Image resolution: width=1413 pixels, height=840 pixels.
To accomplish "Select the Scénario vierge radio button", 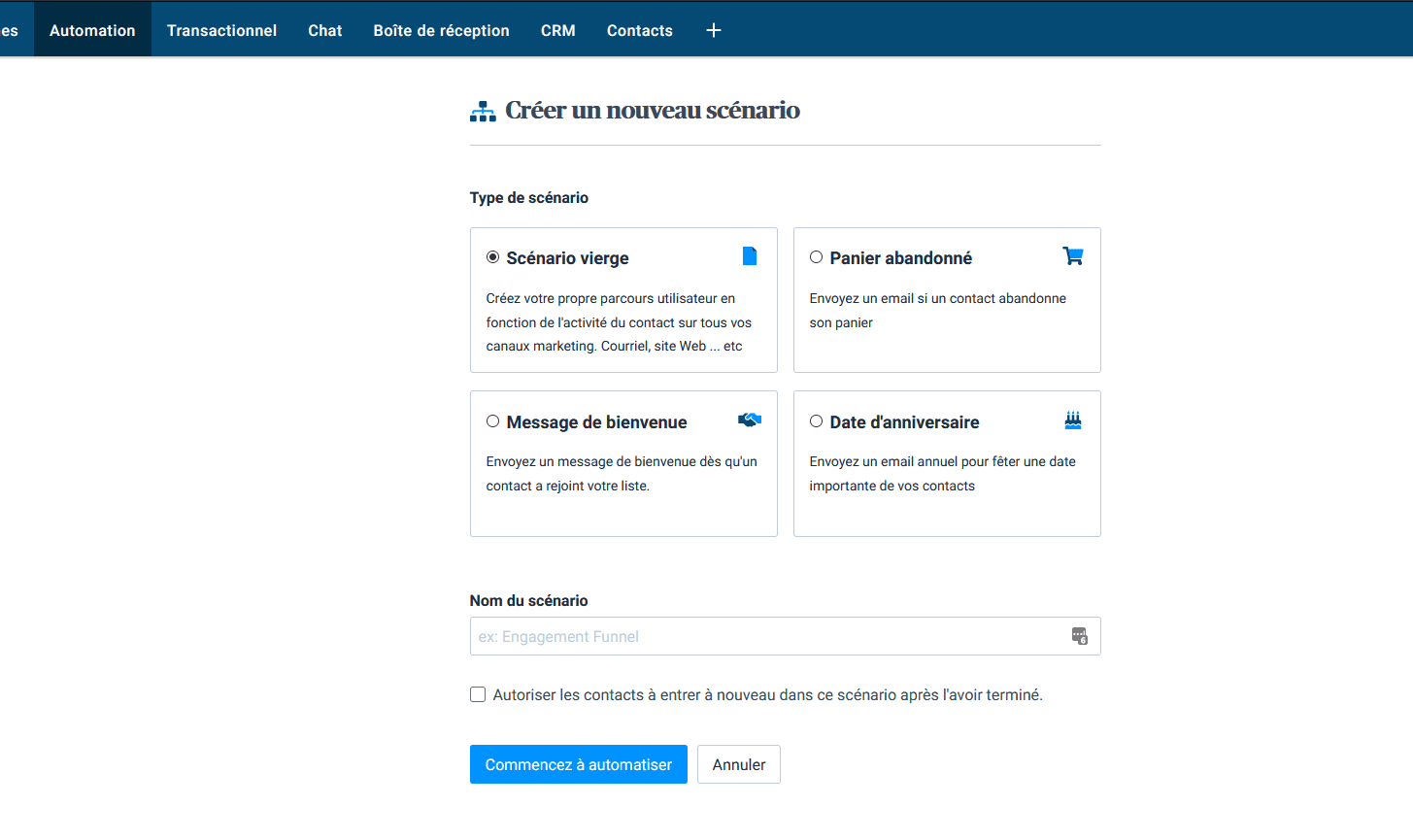I will coord(493,257).
